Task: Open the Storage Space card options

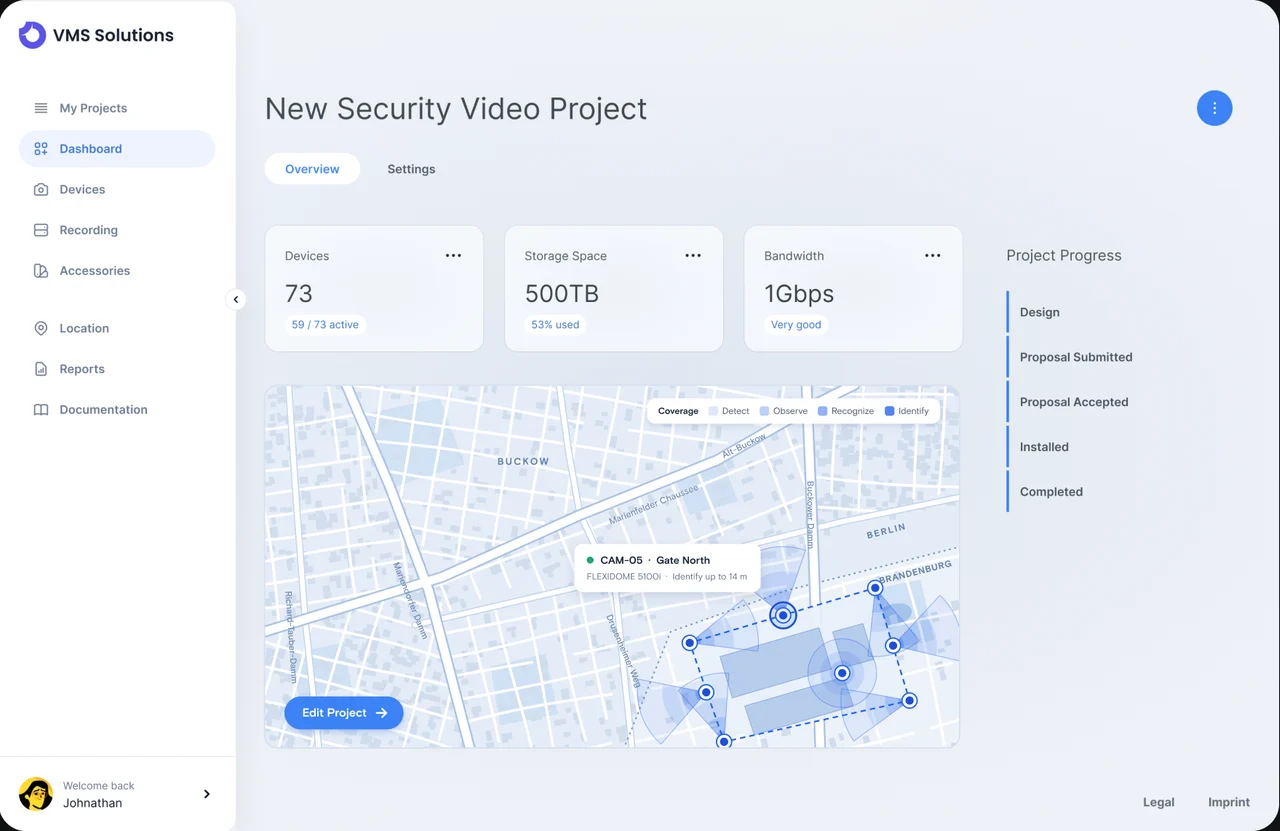Action: click(x=693, y=256)
